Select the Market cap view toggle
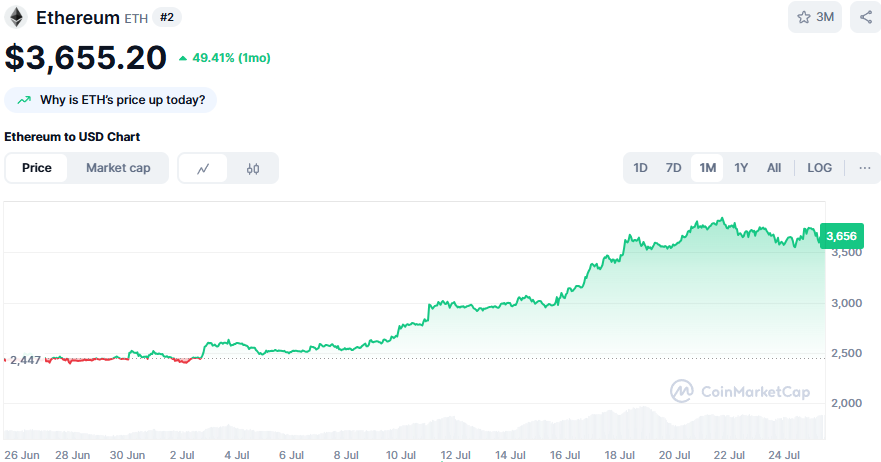This screenshot has height=462, width=881. [118, 168]
